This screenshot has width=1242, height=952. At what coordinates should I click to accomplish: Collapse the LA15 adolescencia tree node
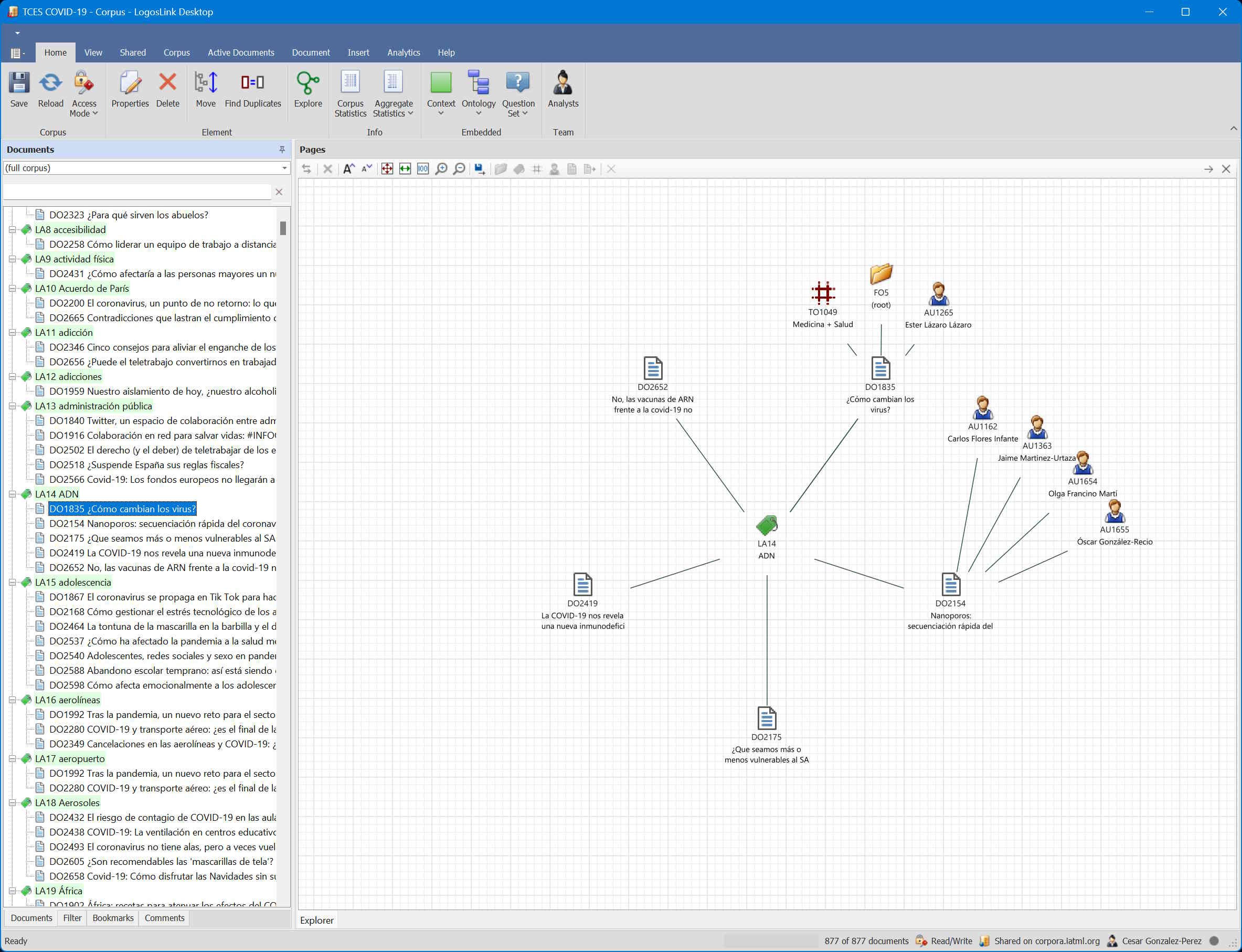point(12,582)
